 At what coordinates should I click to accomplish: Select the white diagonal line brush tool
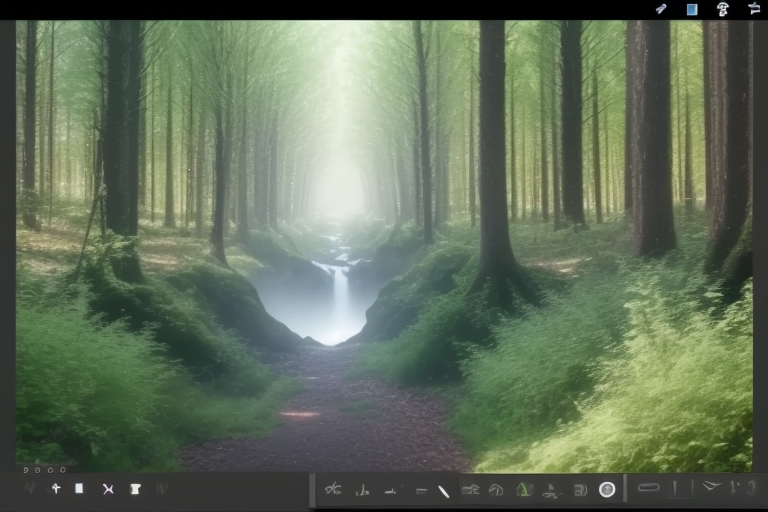tap(444, 490)
